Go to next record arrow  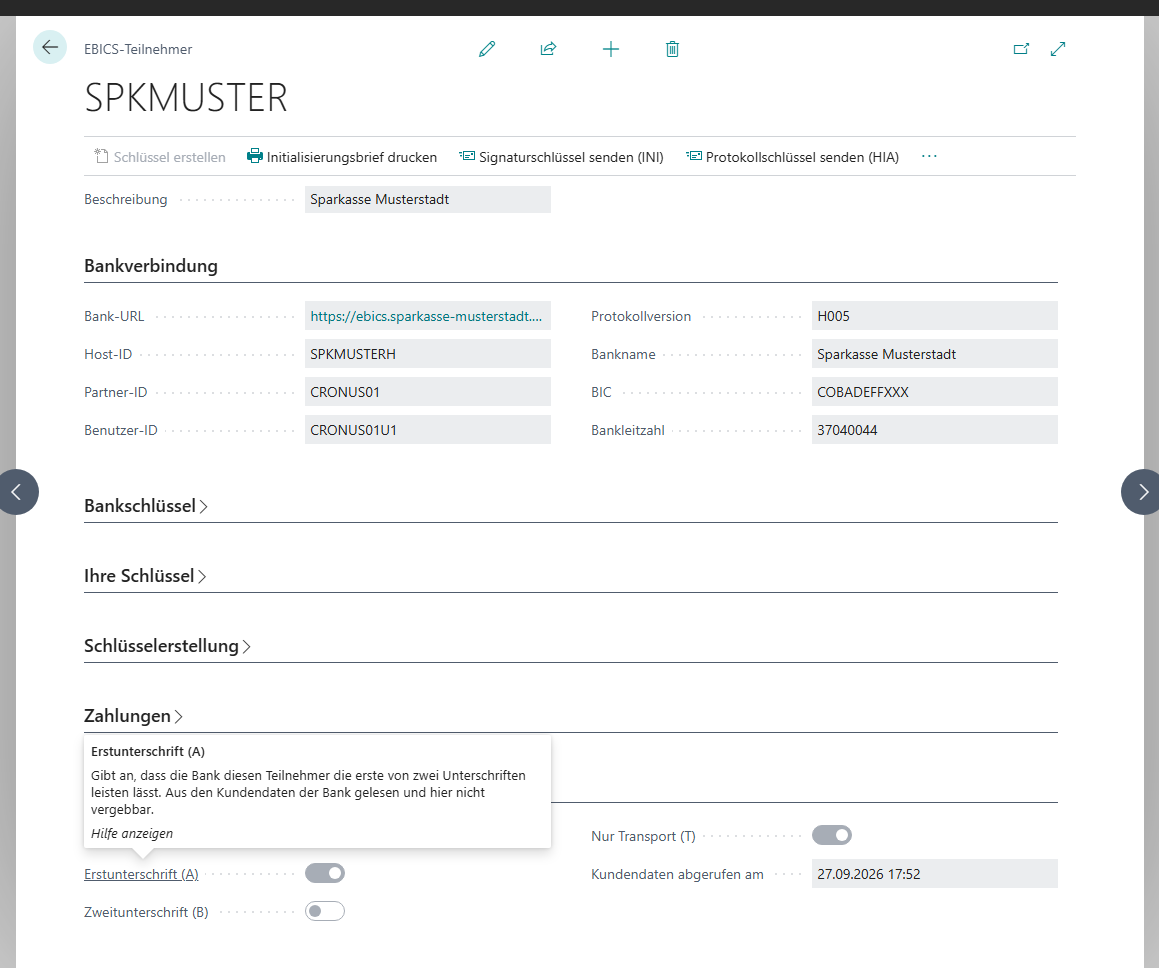pyautogui.click(x=1142, y=492)
